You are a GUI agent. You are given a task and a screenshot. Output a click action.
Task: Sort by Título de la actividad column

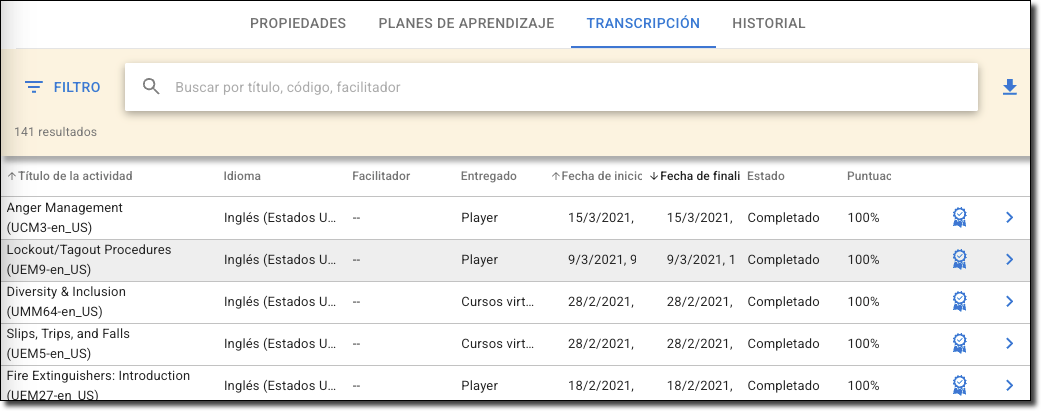tap(75, 176)
